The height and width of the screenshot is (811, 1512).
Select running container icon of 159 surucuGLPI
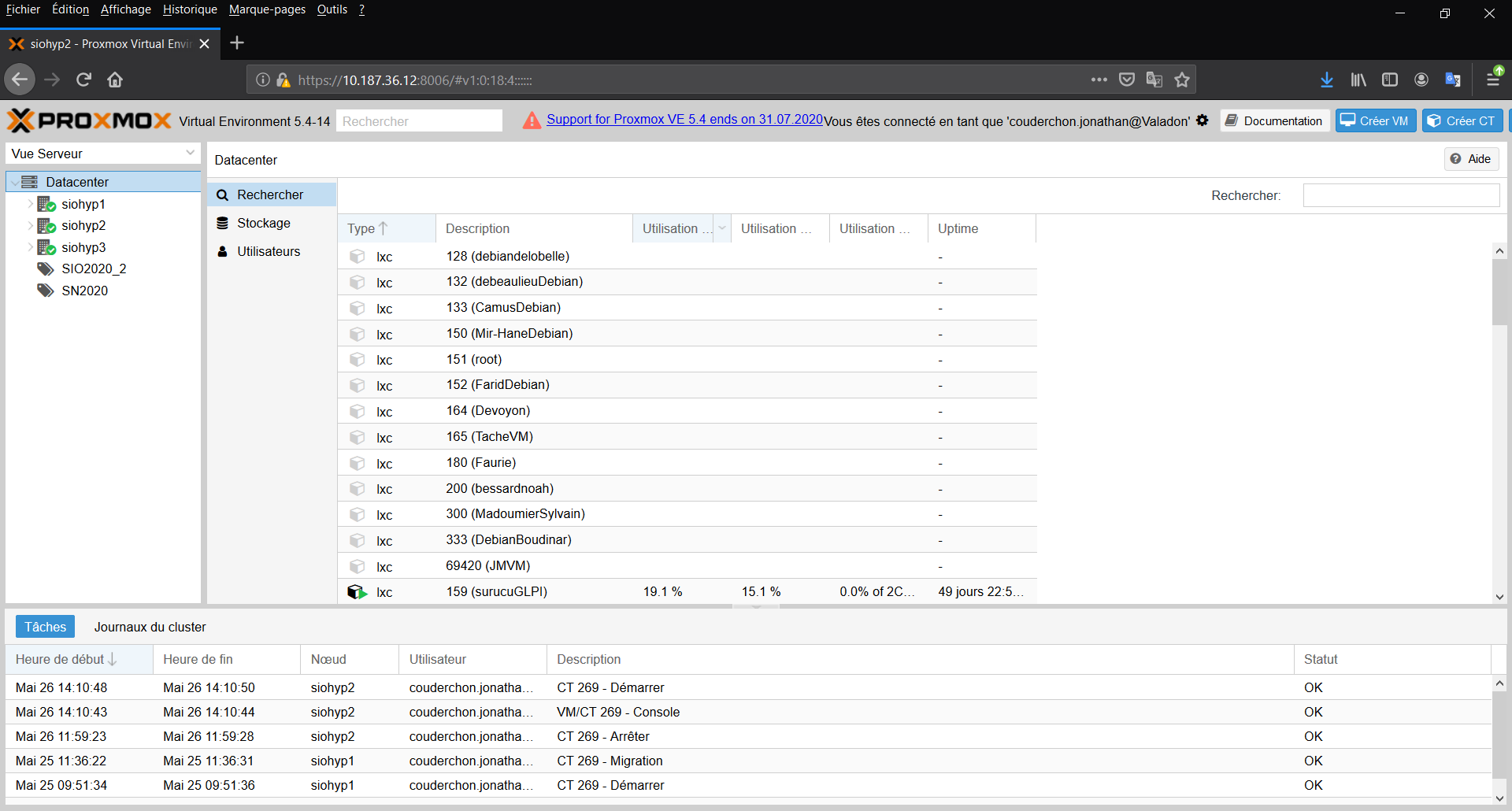tap(358, 592)
